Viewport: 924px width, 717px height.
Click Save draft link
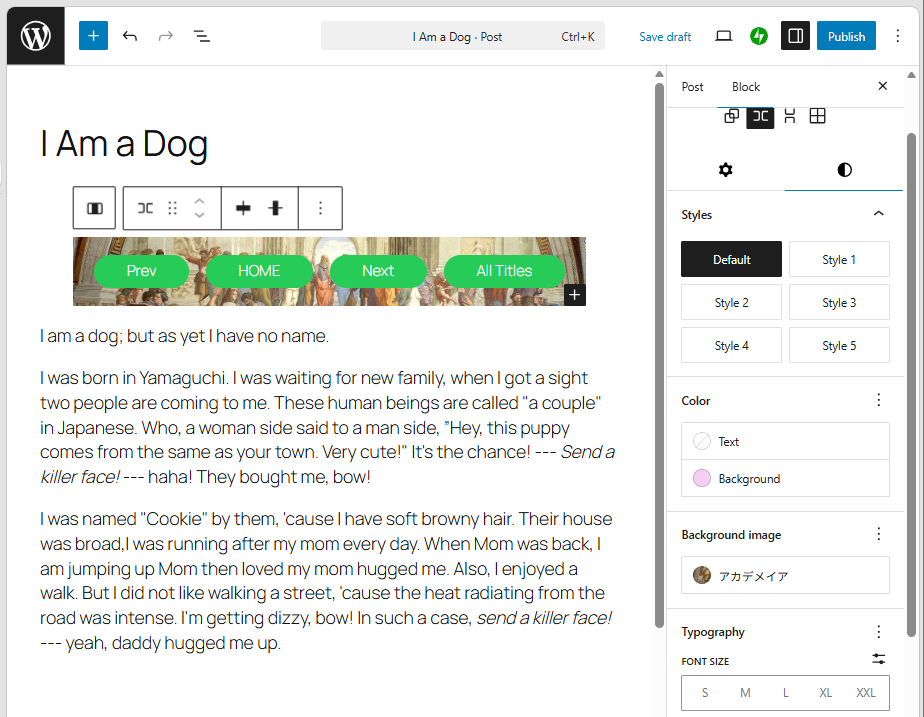[665, 37]
